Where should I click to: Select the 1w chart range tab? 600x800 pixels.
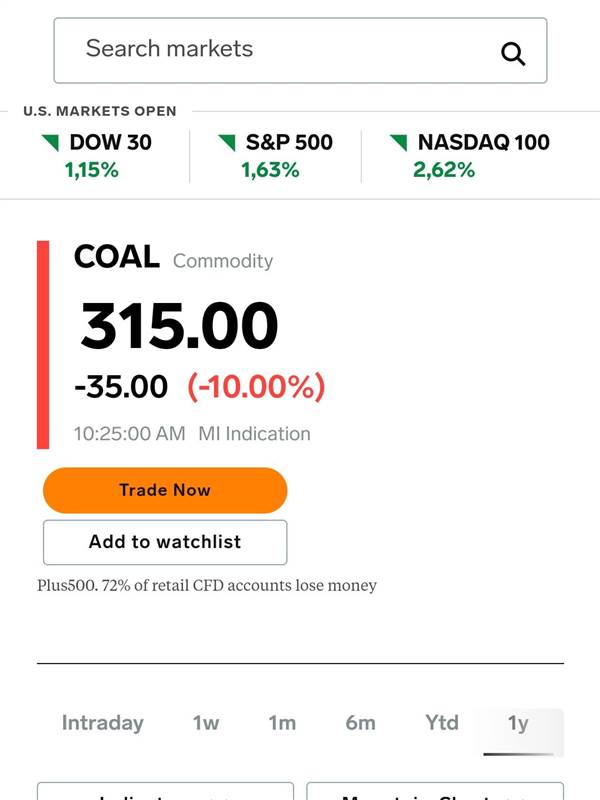point(206,723)
